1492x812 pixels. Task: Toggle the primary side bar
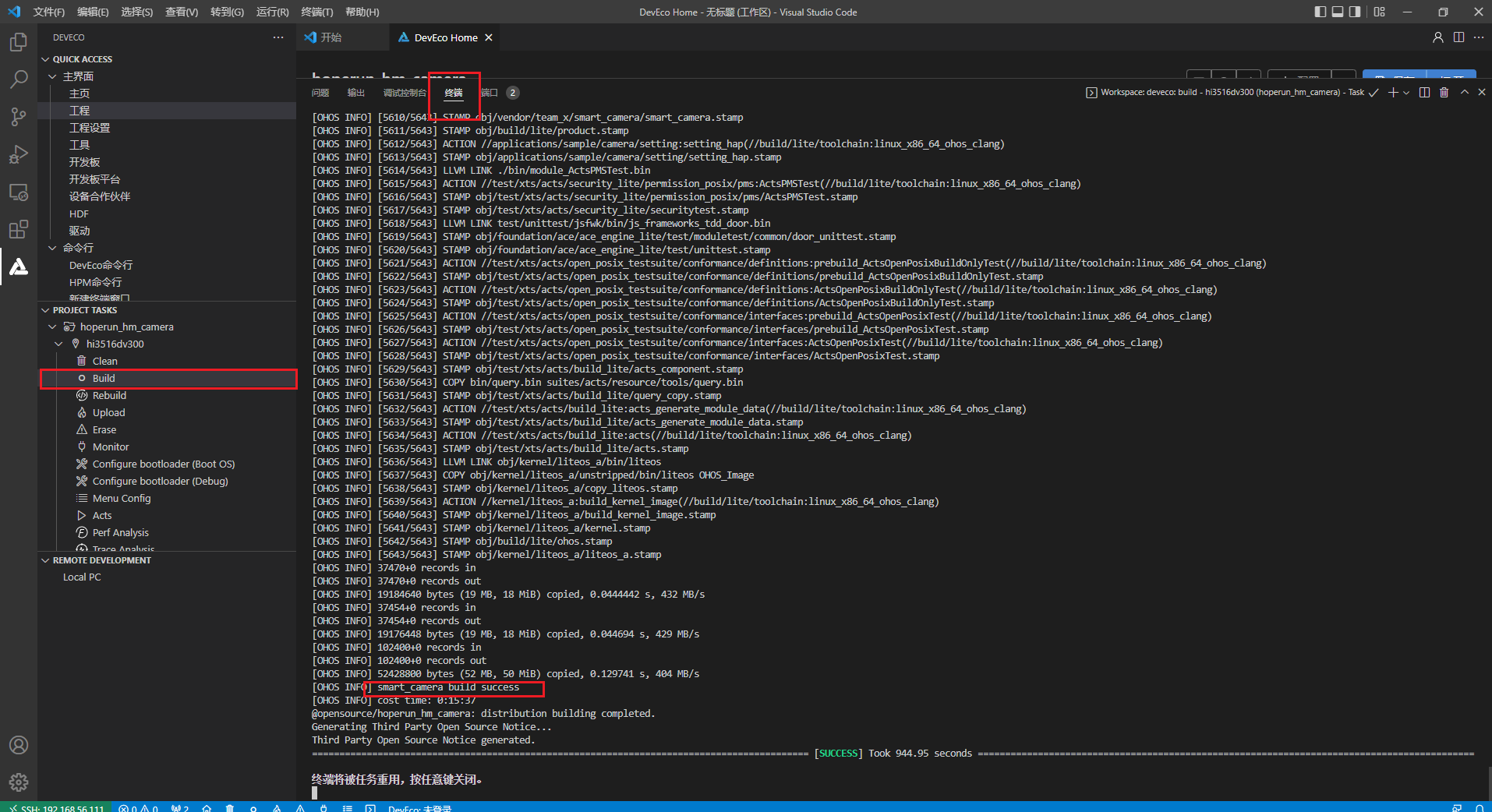pyautogui.click(x=1321, y=12)
